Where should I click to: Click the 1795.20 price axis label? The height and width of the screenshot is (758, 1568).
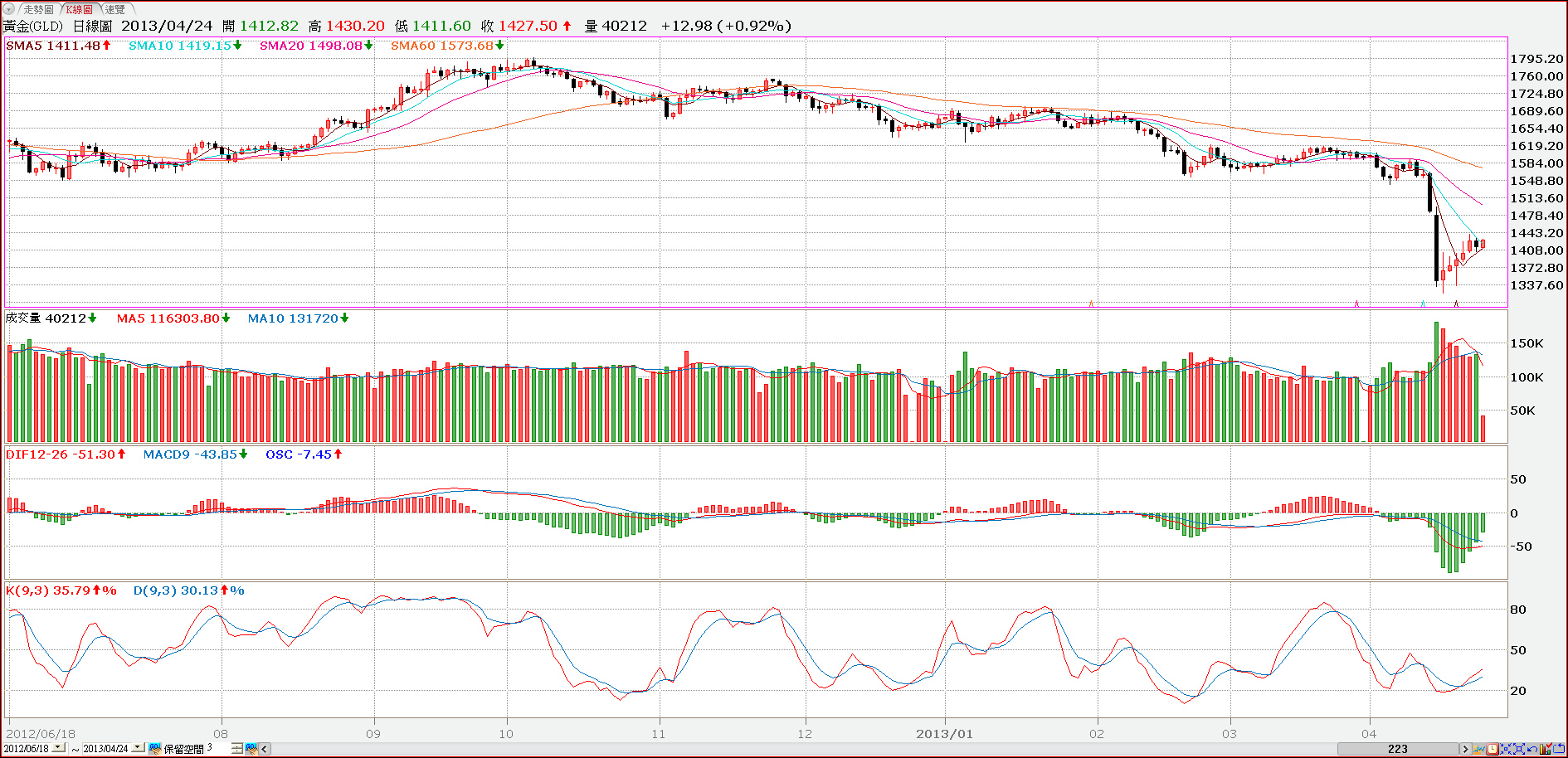pos(1536,59)
